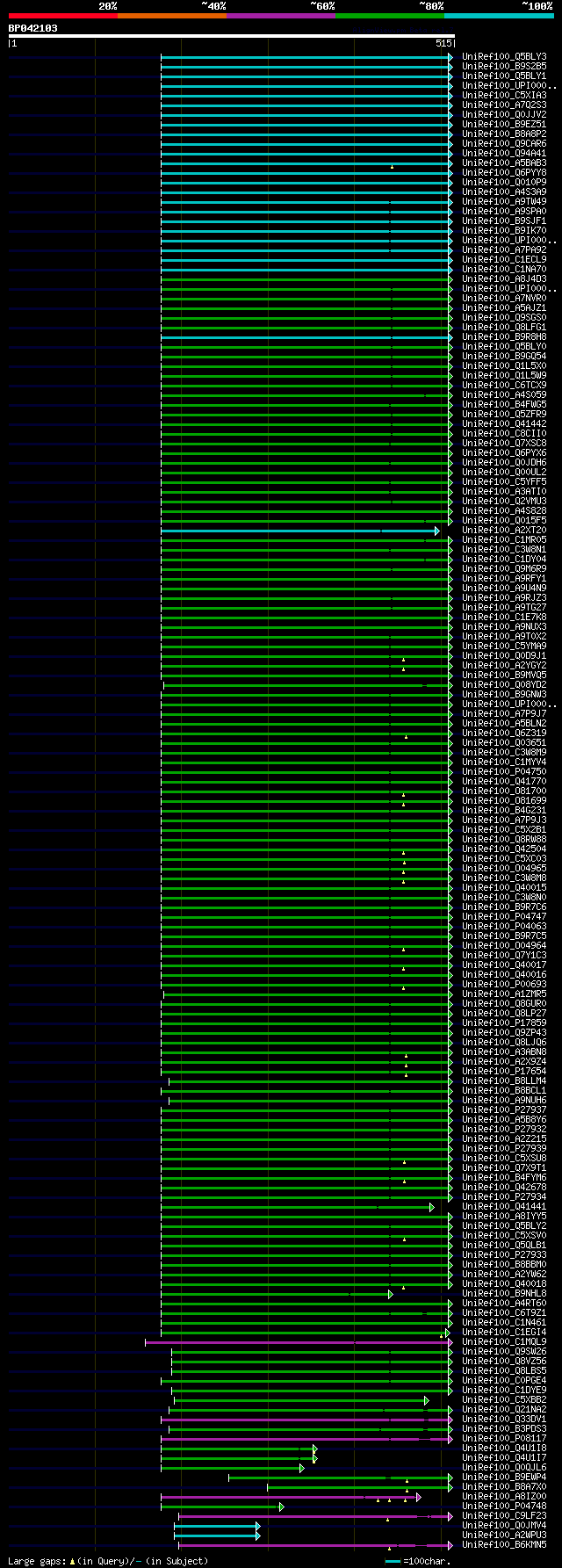Viewport: 562px width, 1568px height.
Task: Select hit label UniRef100_C3W8N1
Action: [x=504, y=550]
